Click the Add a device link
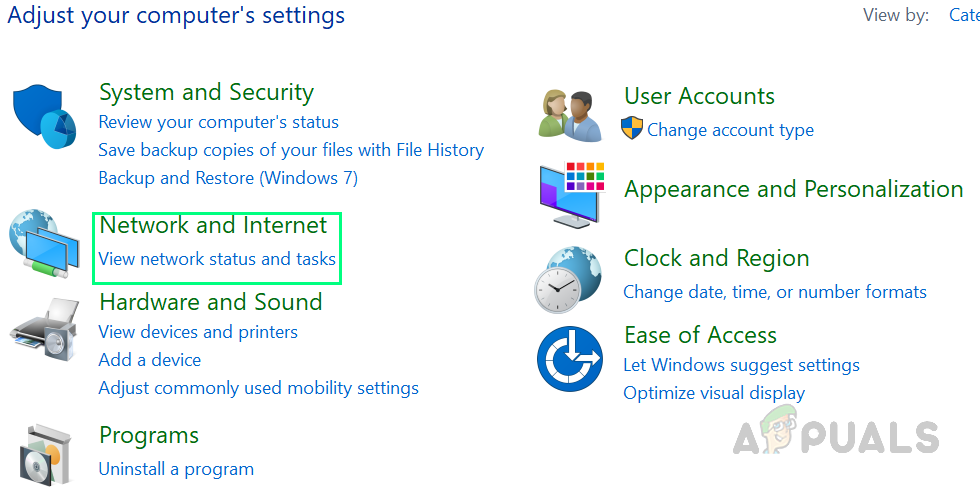This screenshot has width=980, height=498. coord(149,360)
